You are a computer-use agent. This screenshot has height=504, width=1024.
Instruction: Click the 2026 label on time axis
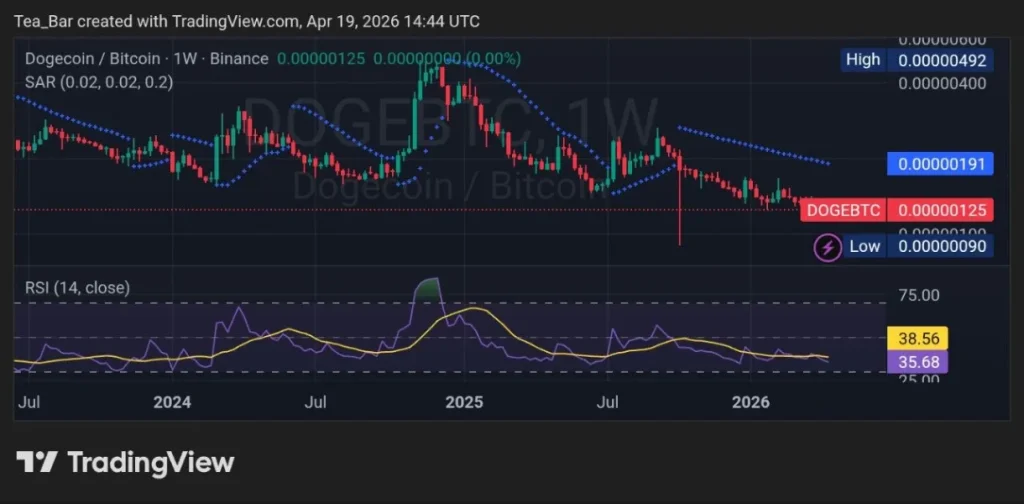point(751,402)
